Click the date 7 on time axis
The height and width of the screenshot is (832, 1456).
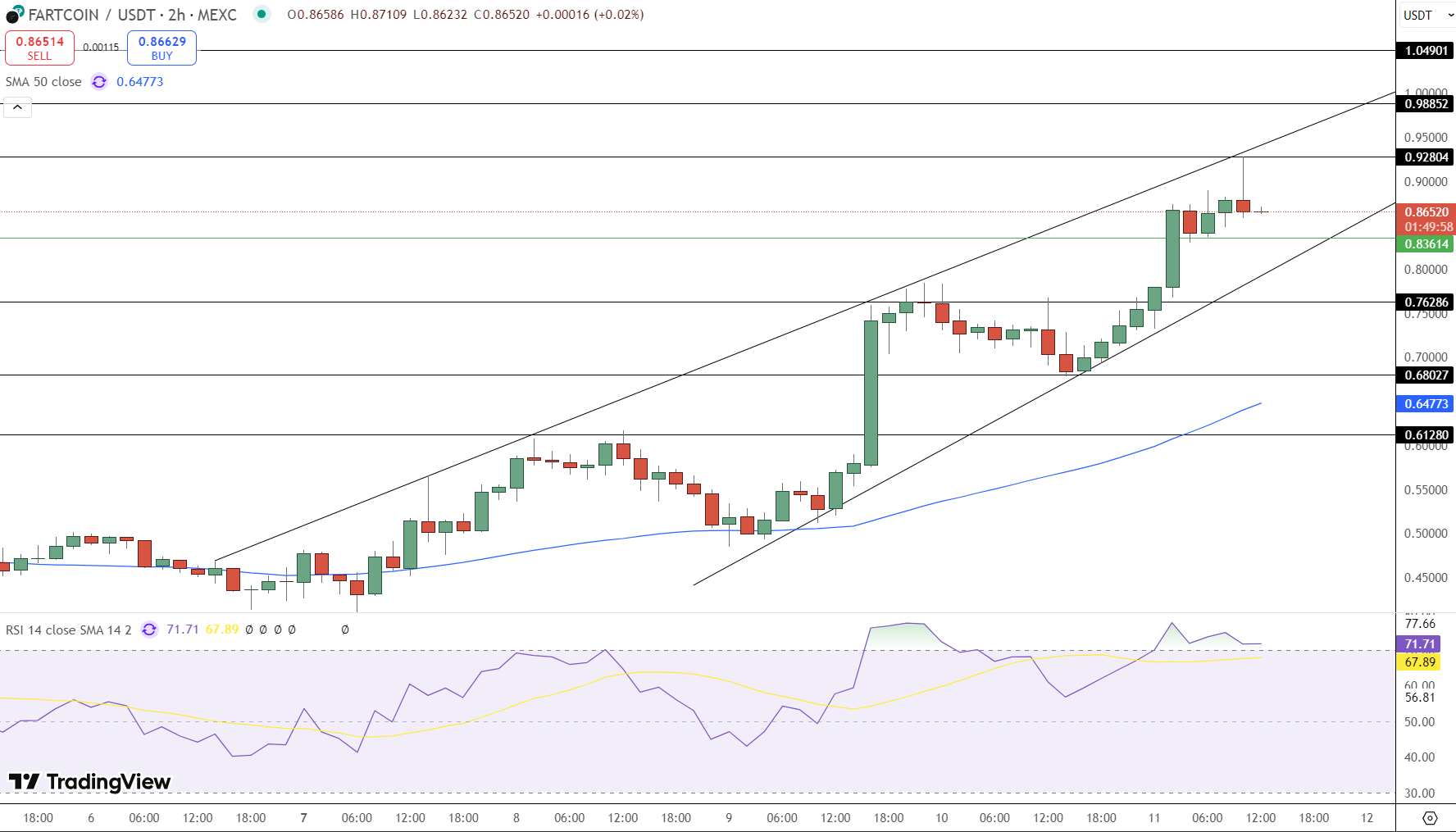[x=304, y=818]
